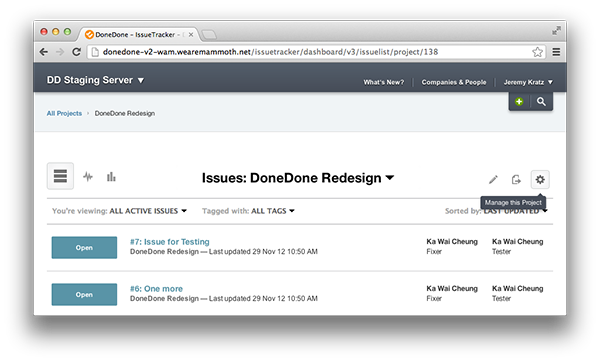This screenshot has width=600, height=362.
Task: Expand the Issues: DoneDone Redesign project dropdown
Action: pyautogui.click(x=298, y=178)
